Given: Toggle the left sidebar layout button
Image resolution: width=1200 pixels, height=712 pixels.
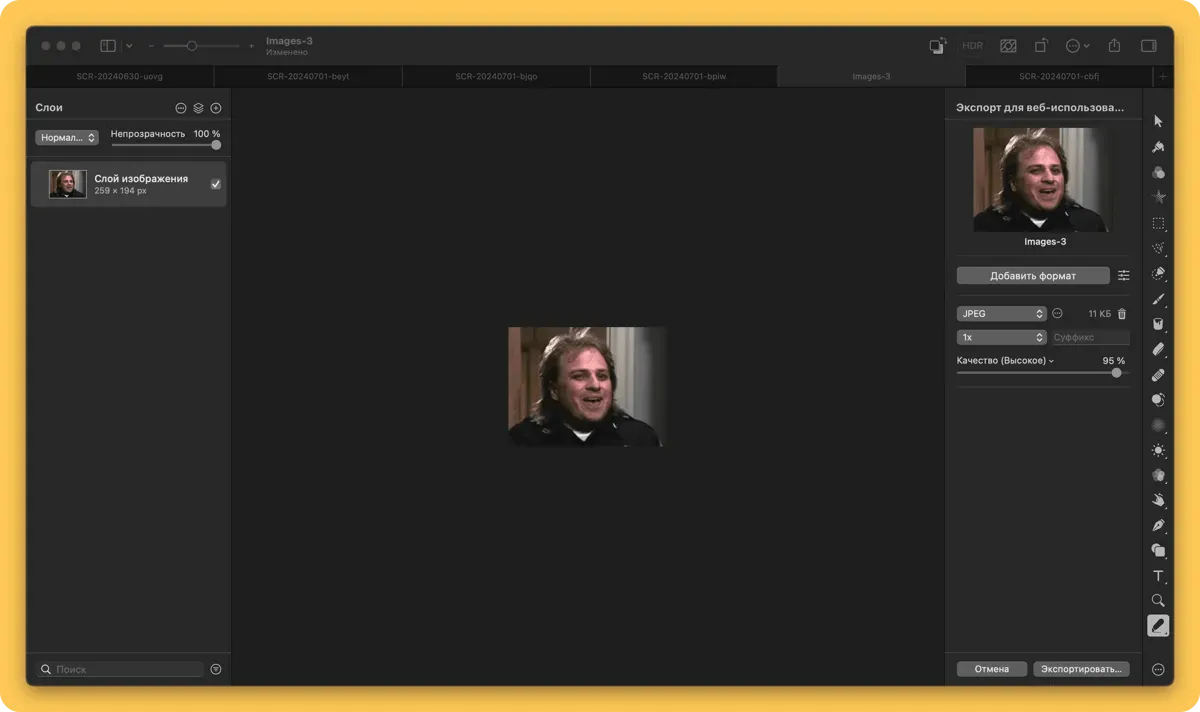Looking at the screenshot, I should tap(108, 46).
